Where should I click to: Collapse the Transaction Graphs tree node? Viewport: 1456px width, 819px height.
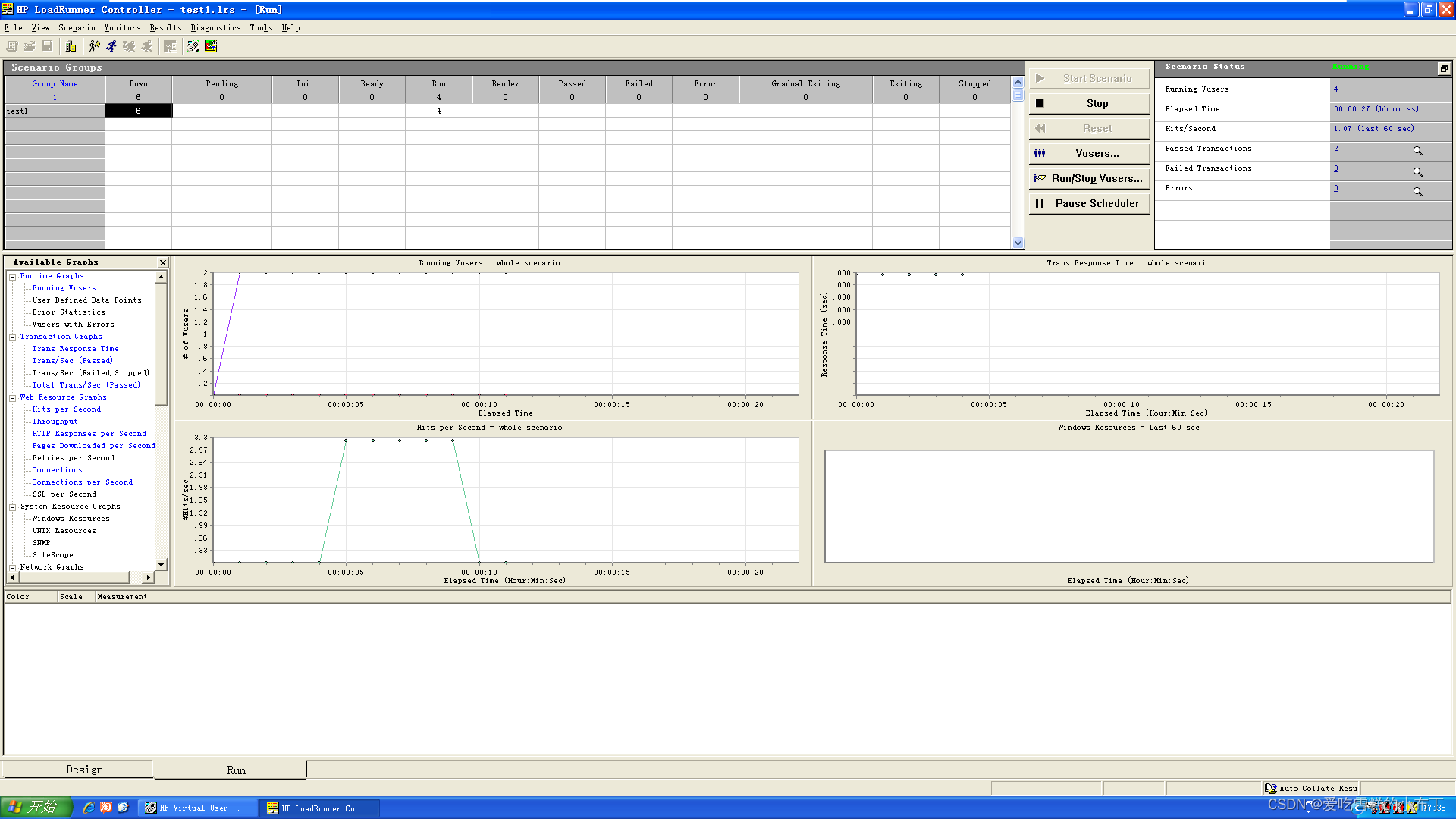12,337
